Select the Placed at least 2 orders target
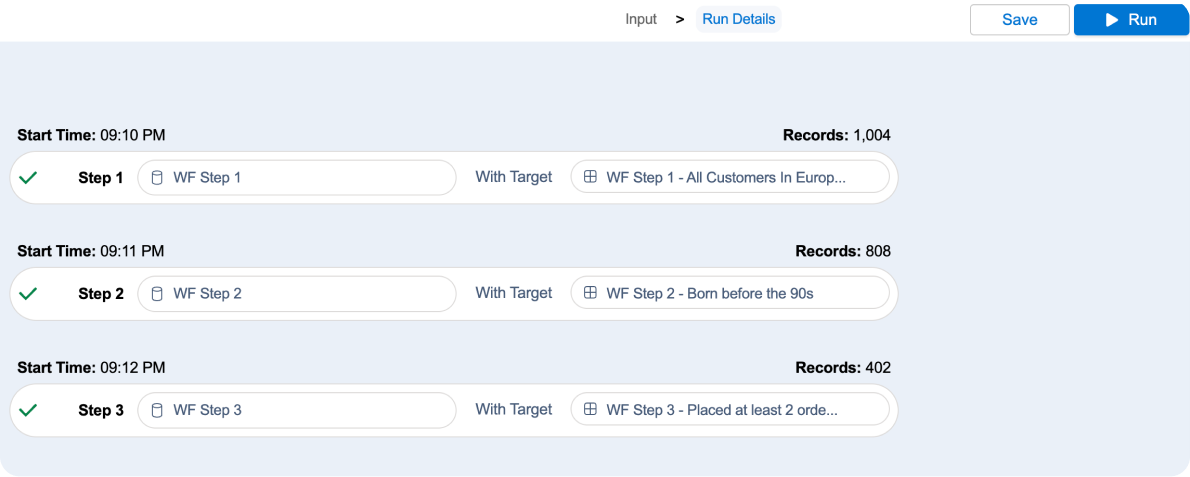Viewport: 1190px width, 477px height. [729, 410]
